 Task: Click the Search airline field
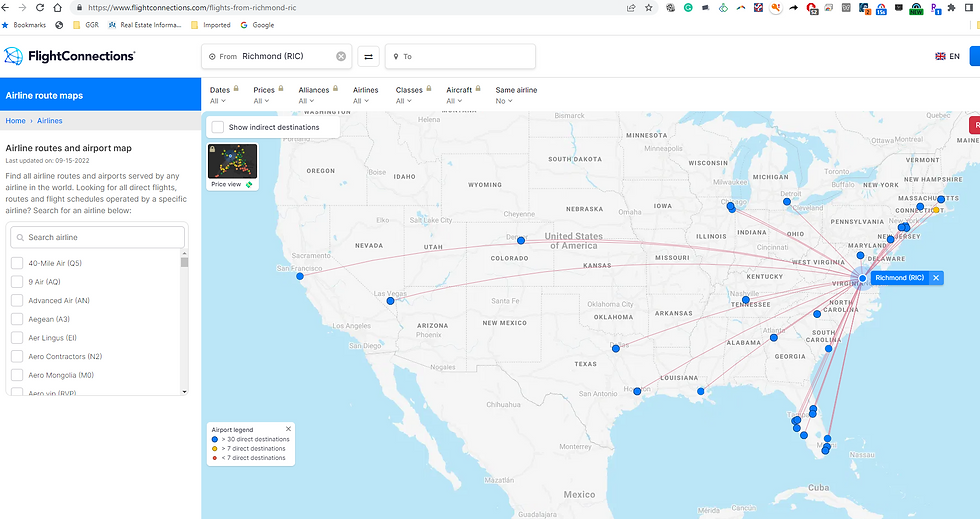(x=98, y=238)
